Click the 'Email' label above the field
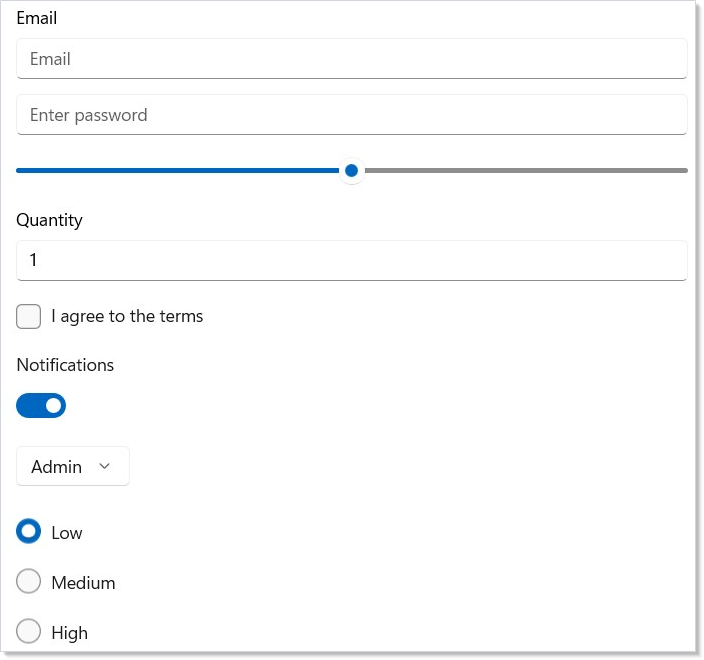This screenshot has height=660, width=704. pyautogui.click(x=37, y=18)
